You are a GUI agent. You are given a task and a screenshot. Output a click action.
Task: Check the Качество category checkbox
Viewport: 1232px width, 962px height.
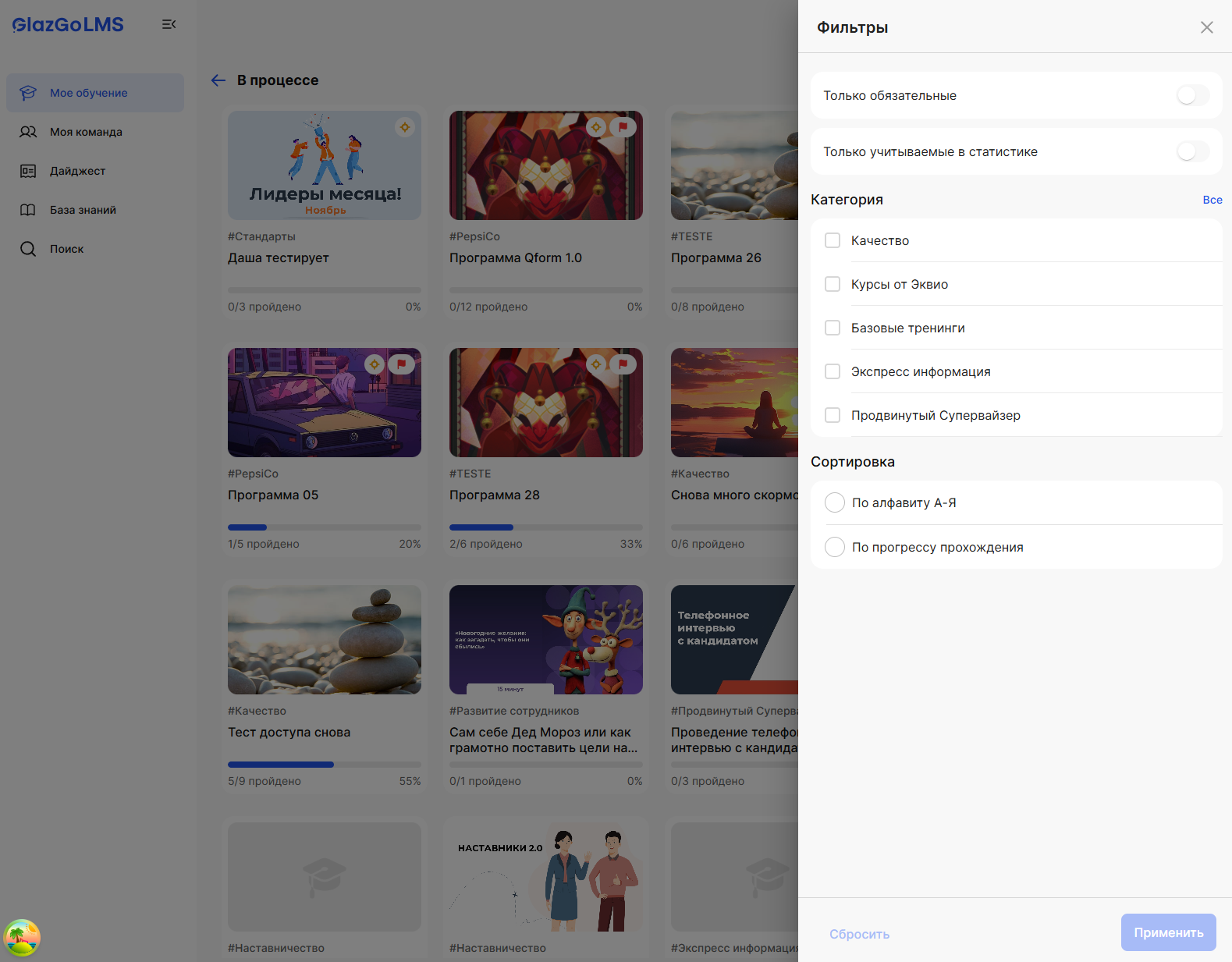point(833,240)
